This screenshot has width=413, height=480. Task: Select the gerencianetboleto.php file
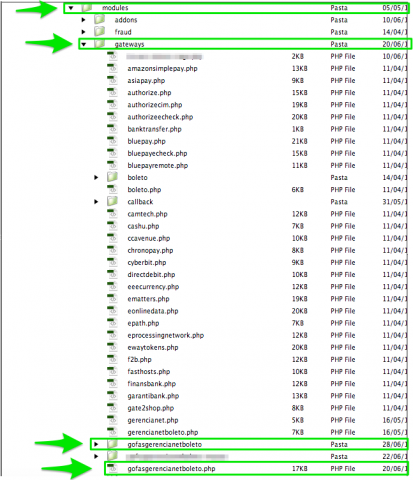coord(163,432)
